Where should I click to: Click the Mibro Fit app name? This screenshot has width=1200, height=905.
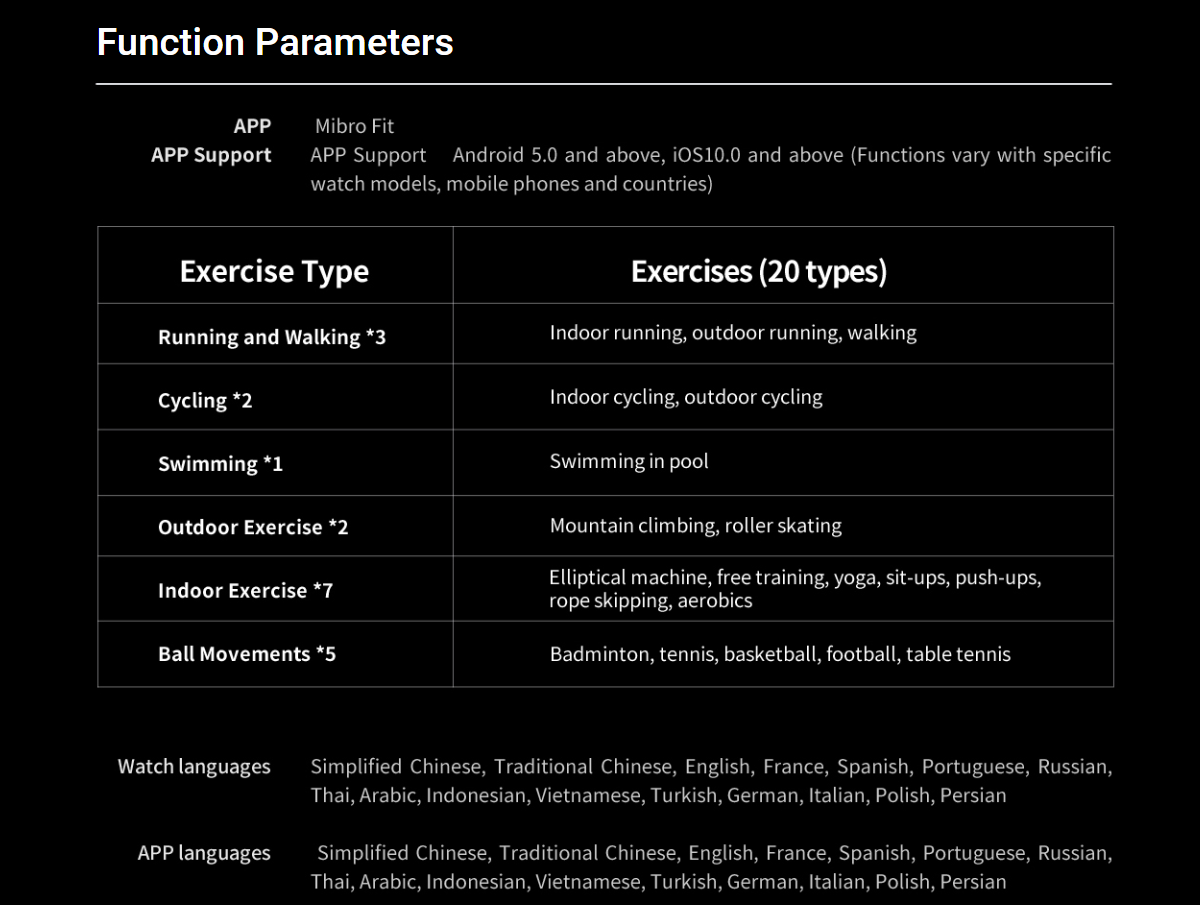point(354,126)
